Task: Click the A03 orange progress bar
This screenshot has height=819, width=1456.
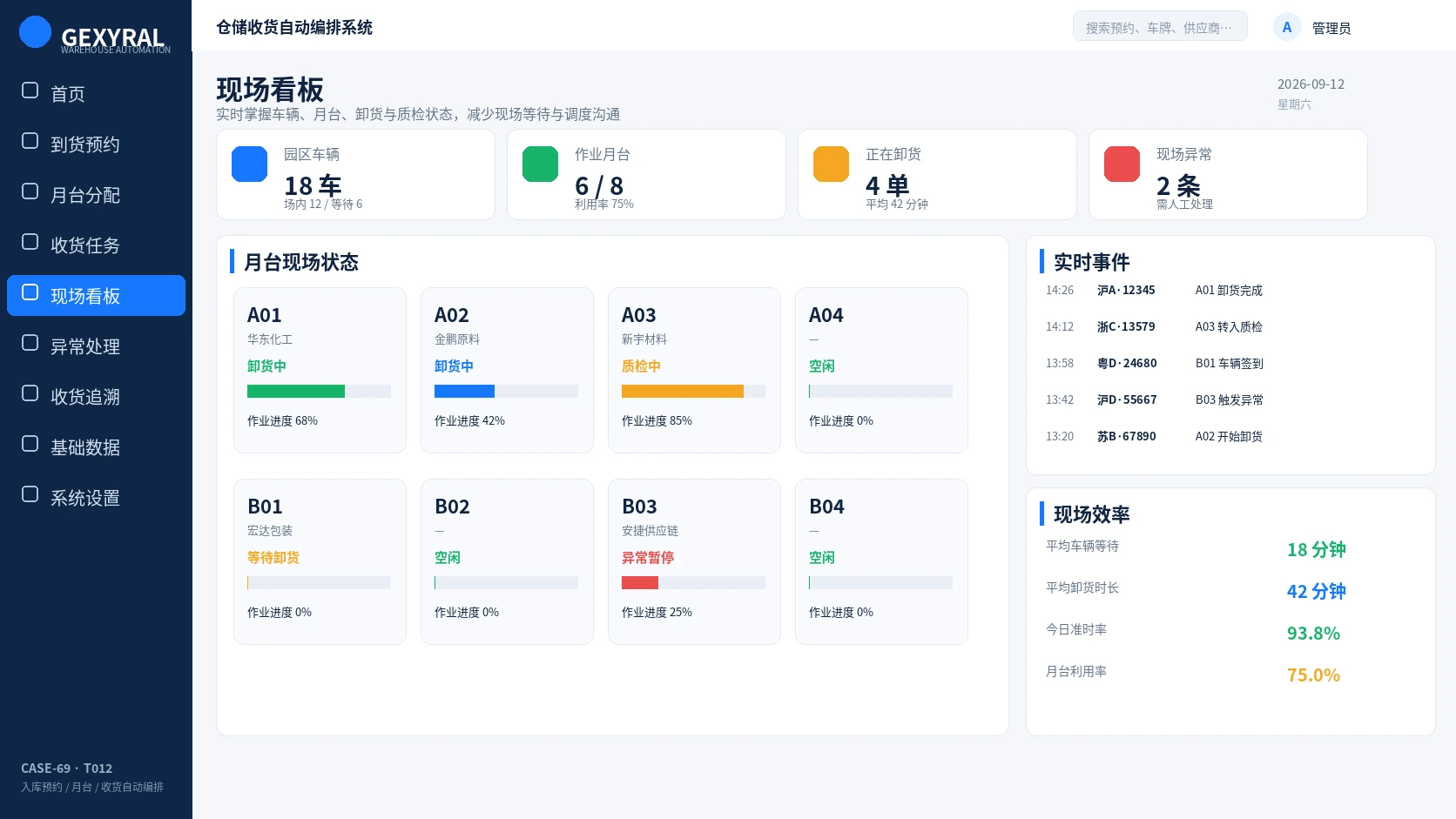Action: point(683,392)
